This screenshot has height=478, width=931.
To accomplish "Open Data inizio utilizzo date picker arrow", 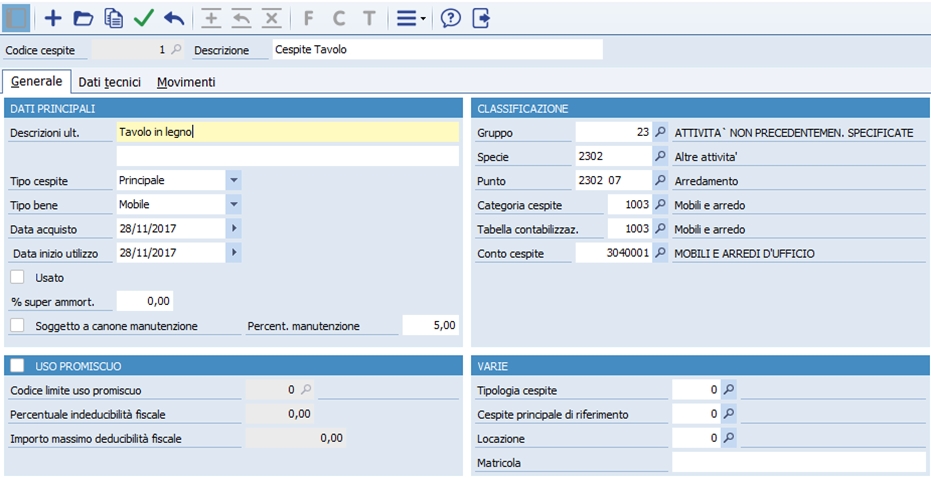I will point(233,252).
